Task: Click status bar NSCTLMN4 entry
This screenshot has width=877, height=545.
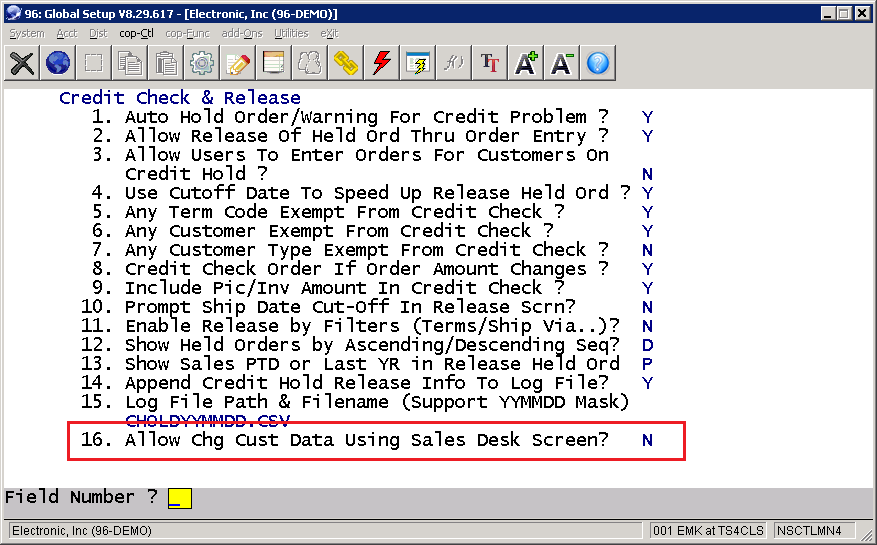Action: pyautogui.click(x=814, y=530)
